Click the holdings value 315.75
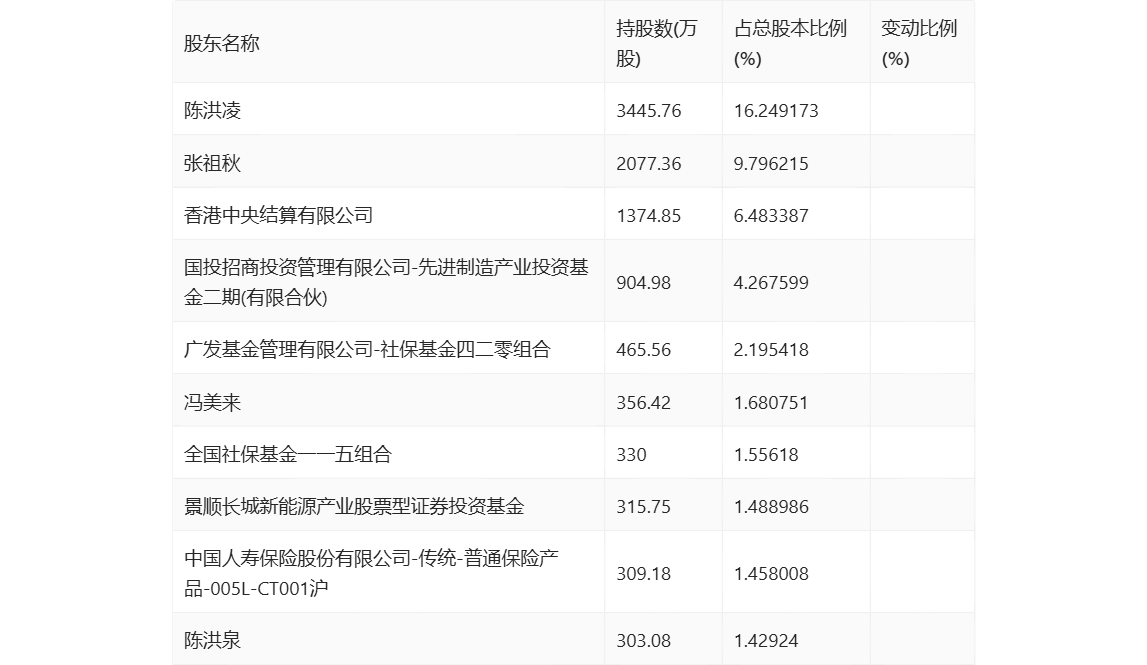 tap(644, 506)
